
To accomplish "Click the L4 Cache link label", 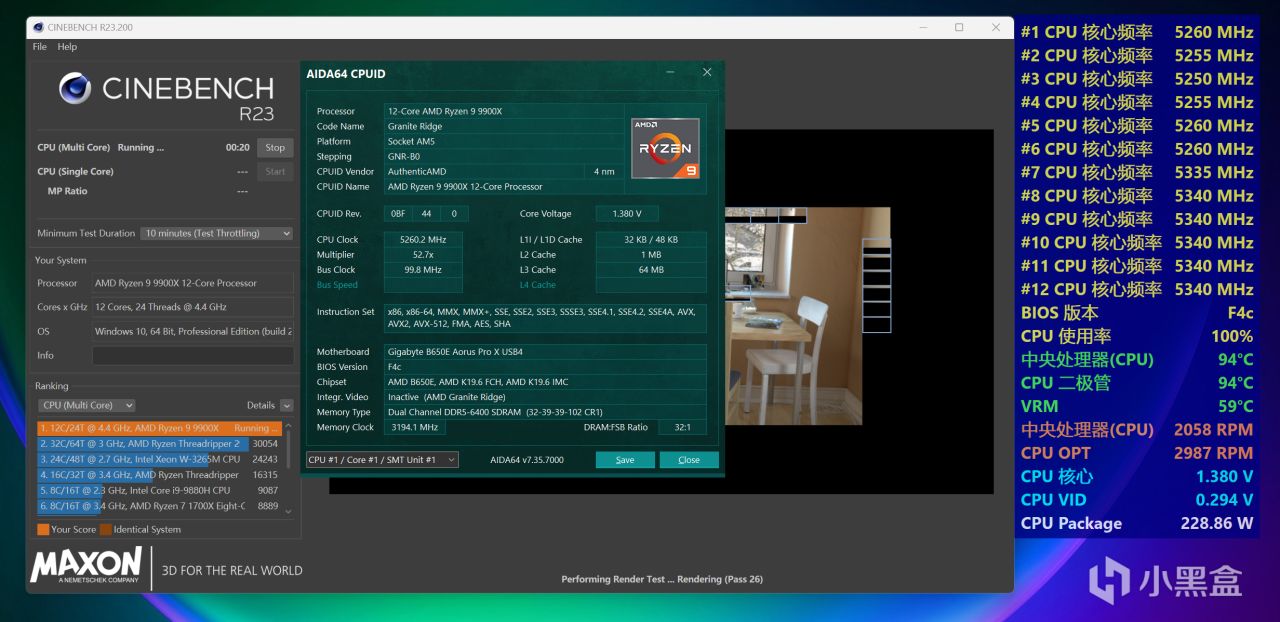I will [537, 285].
